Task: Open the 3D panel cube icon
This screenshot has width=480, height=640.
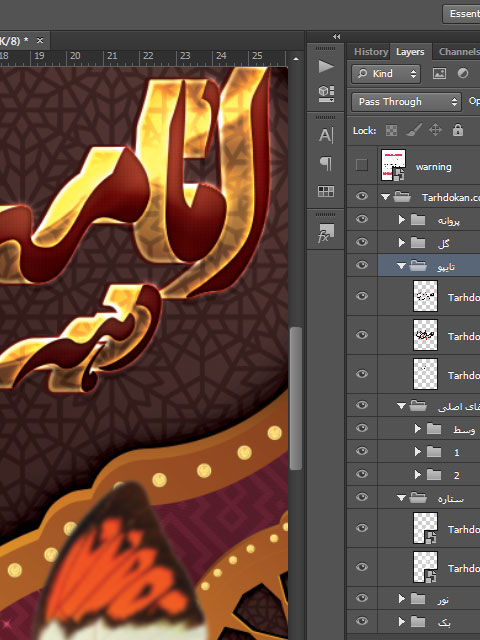Action: point(326,93)
